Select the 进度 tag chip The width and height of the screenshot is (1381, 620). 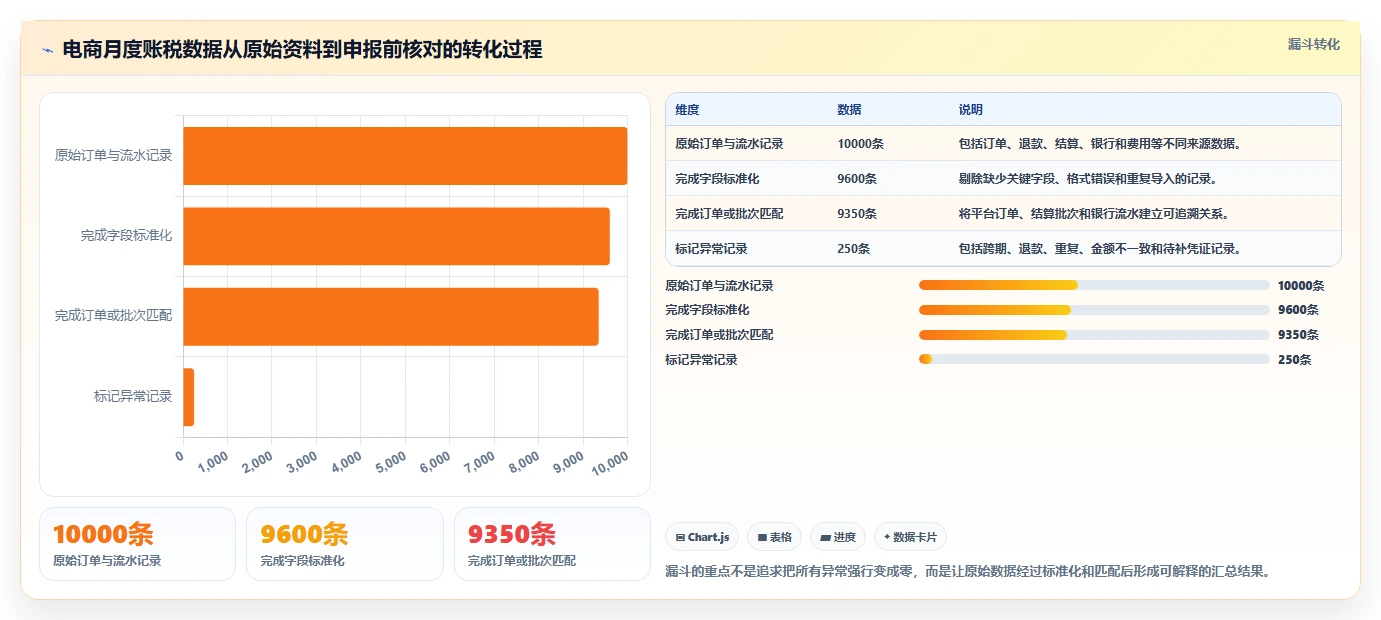coord(838,537)
